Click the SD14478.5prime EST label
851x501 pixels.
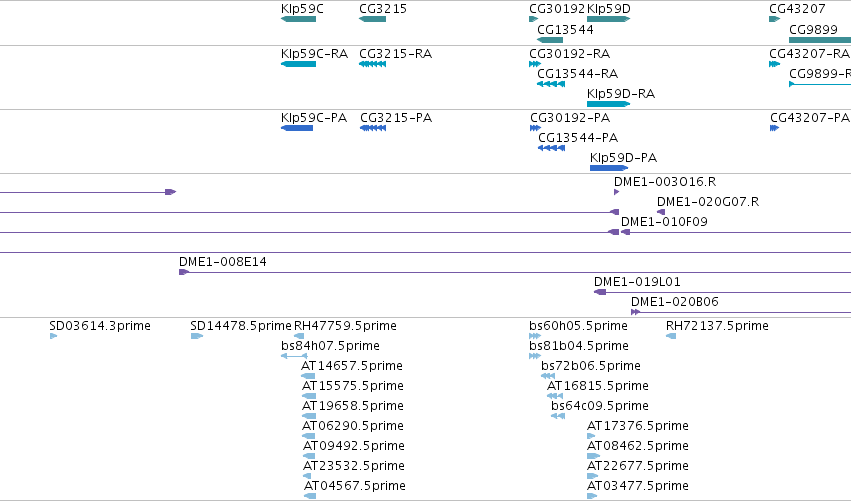tap(241, 326)
